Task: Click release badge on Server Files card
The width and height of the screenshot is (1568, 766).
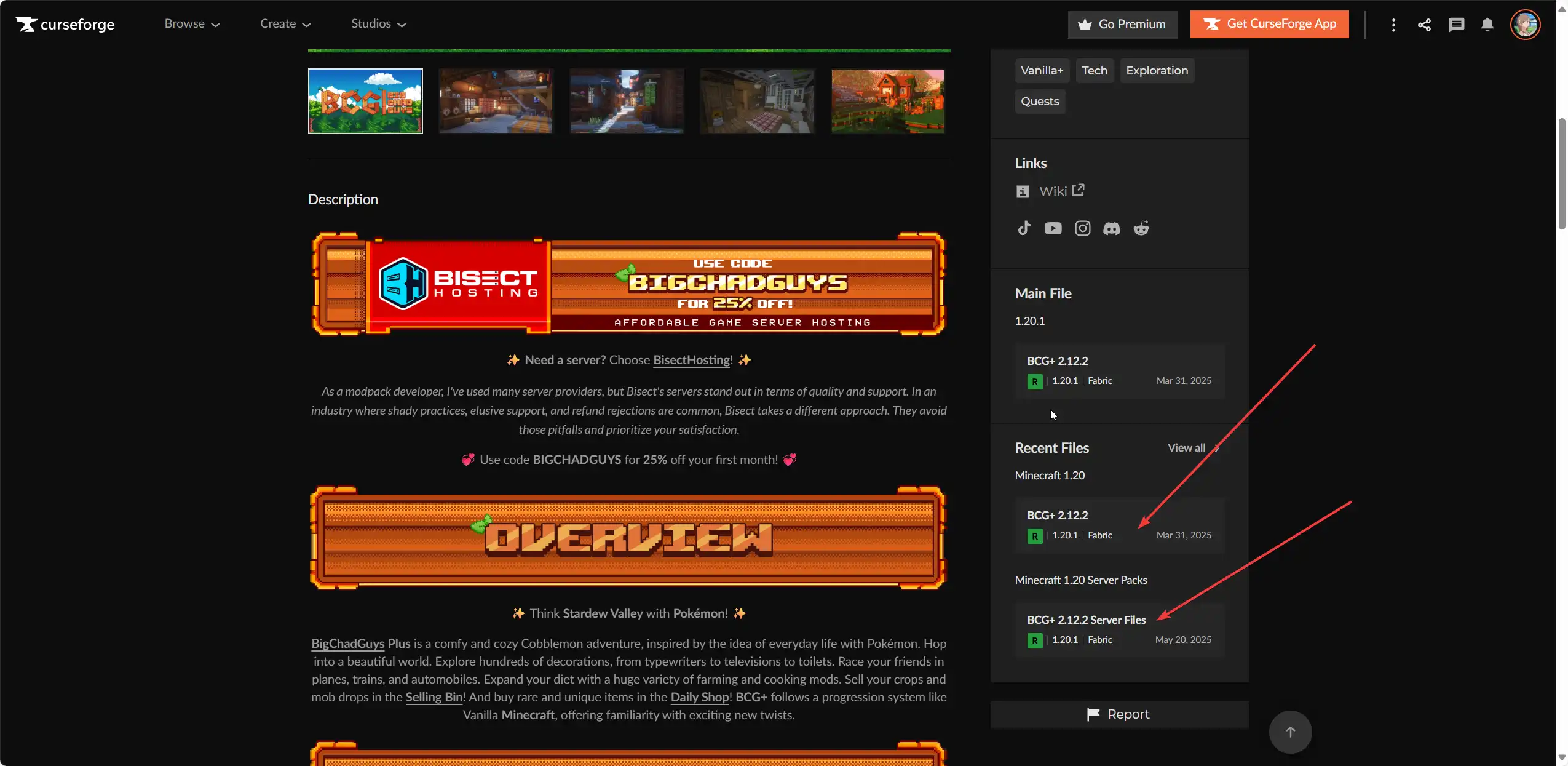Action: pyautogui.click(x=1035, y=640)
